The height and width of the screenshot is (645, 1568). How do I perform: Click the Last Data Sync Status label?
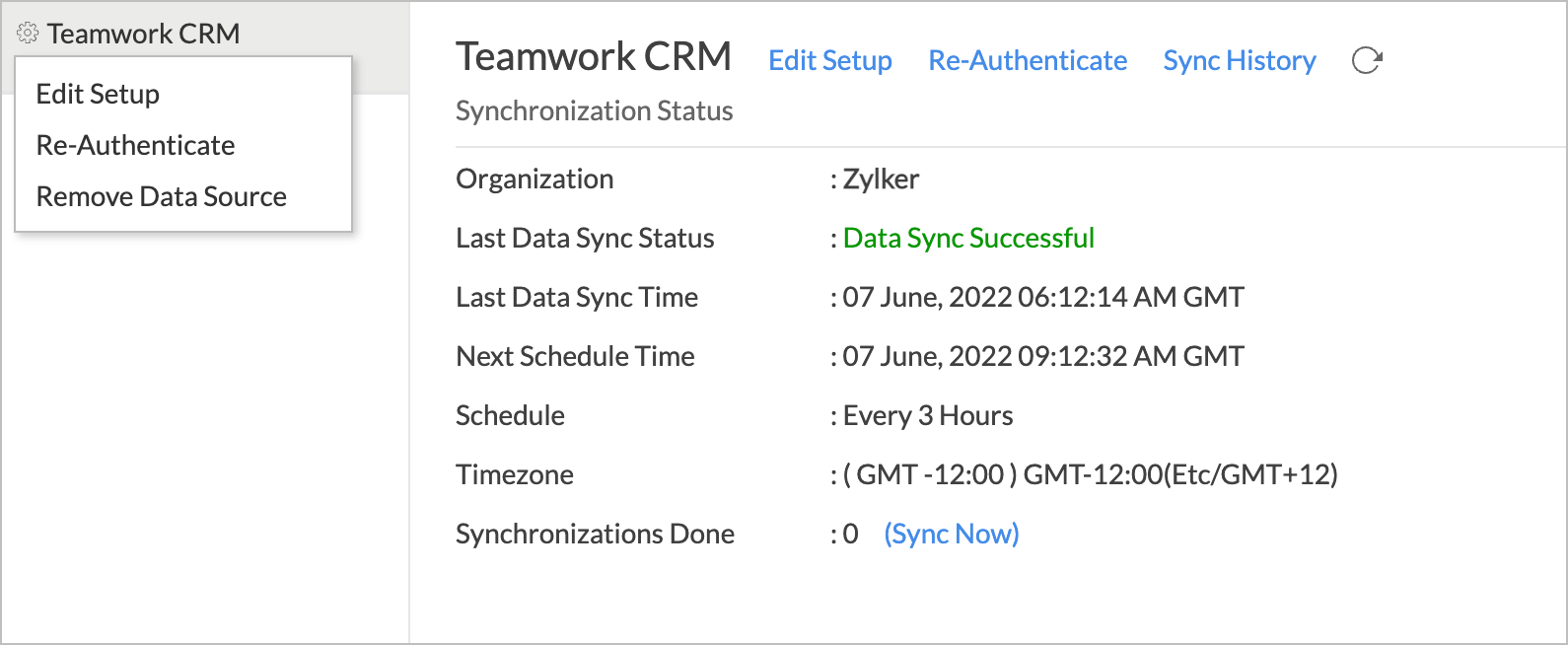(x=585, y=238)
